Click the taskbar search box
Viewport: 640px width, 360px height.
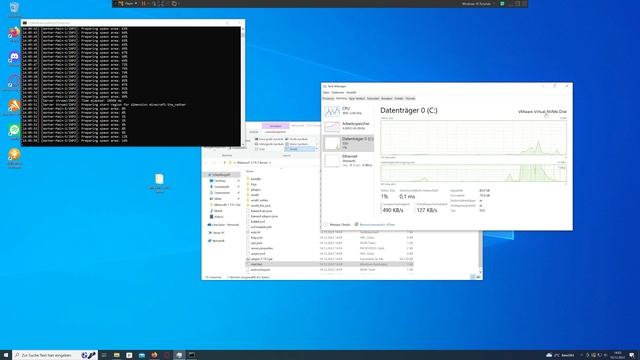[x=55, y=355]
